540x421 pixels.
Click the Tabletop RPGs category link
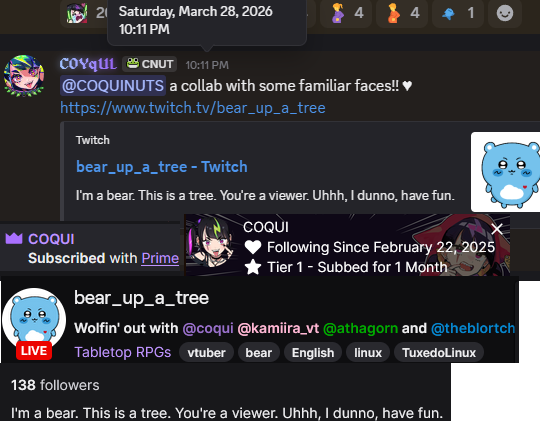tap(123, 352)
